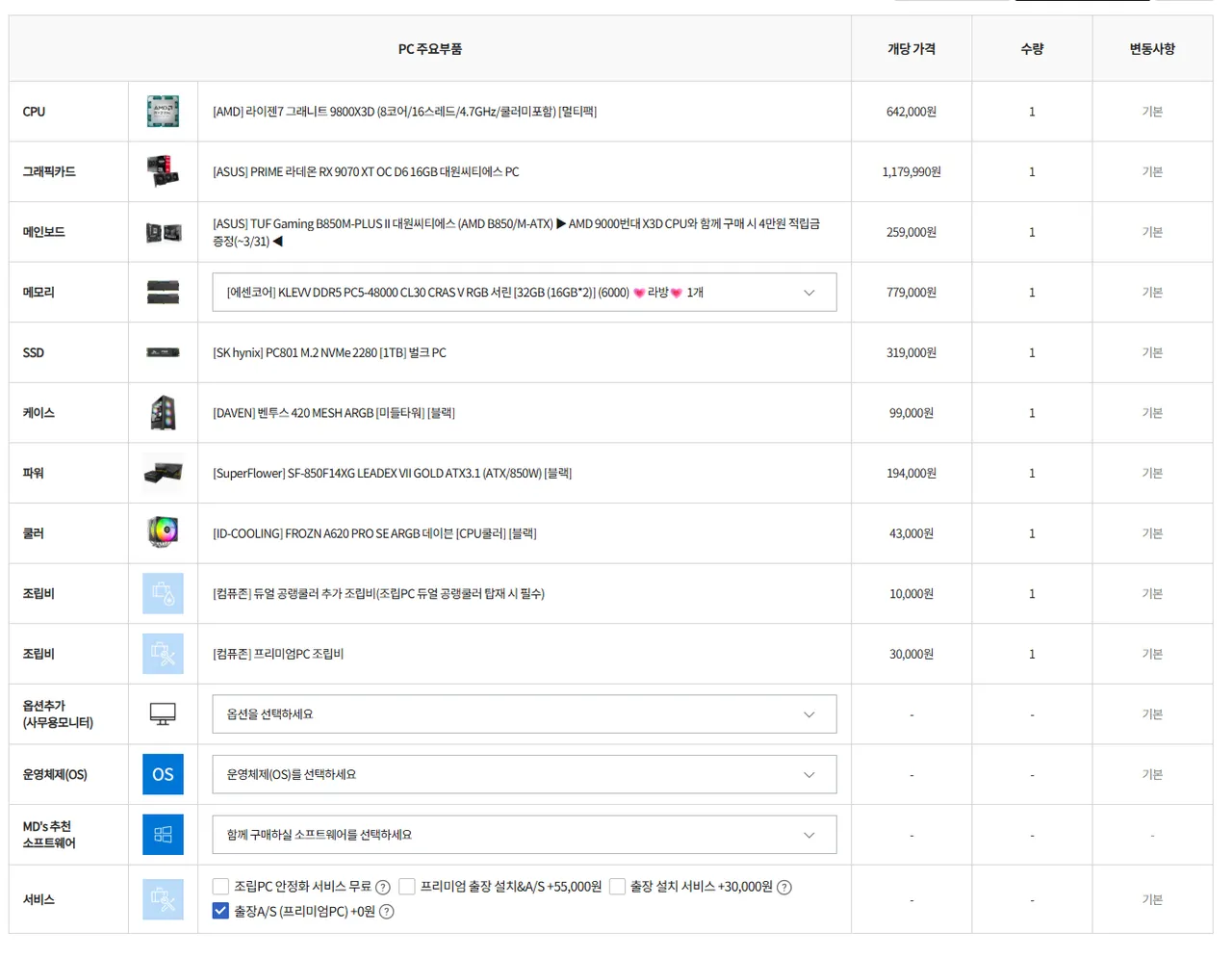Tick the 출장 설치 서비스 +30,000원 checkbox
This screenshot has width=1232, height=957.
click(617, 887)
